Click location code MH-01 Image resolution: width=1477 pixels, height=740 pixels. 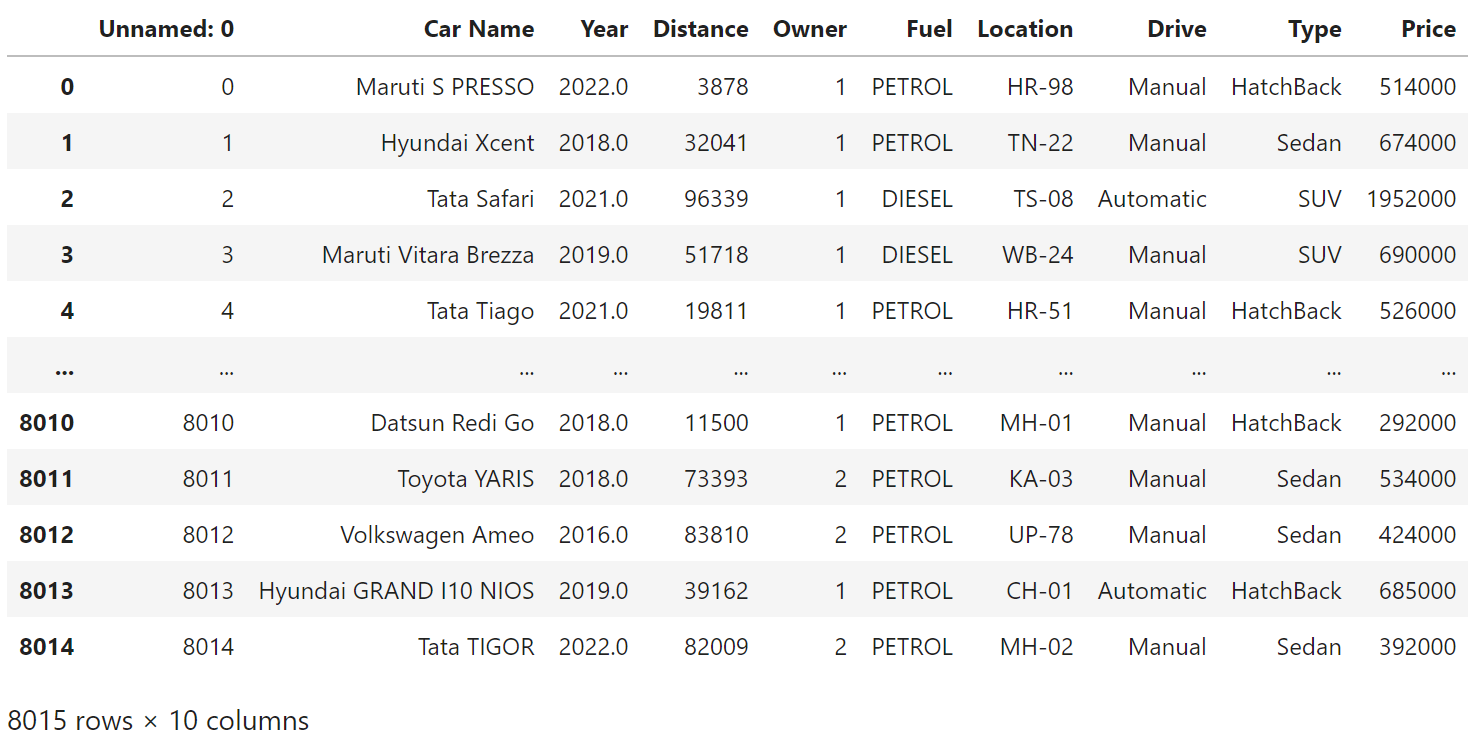pyautogui.click(x=1037, y=423)
